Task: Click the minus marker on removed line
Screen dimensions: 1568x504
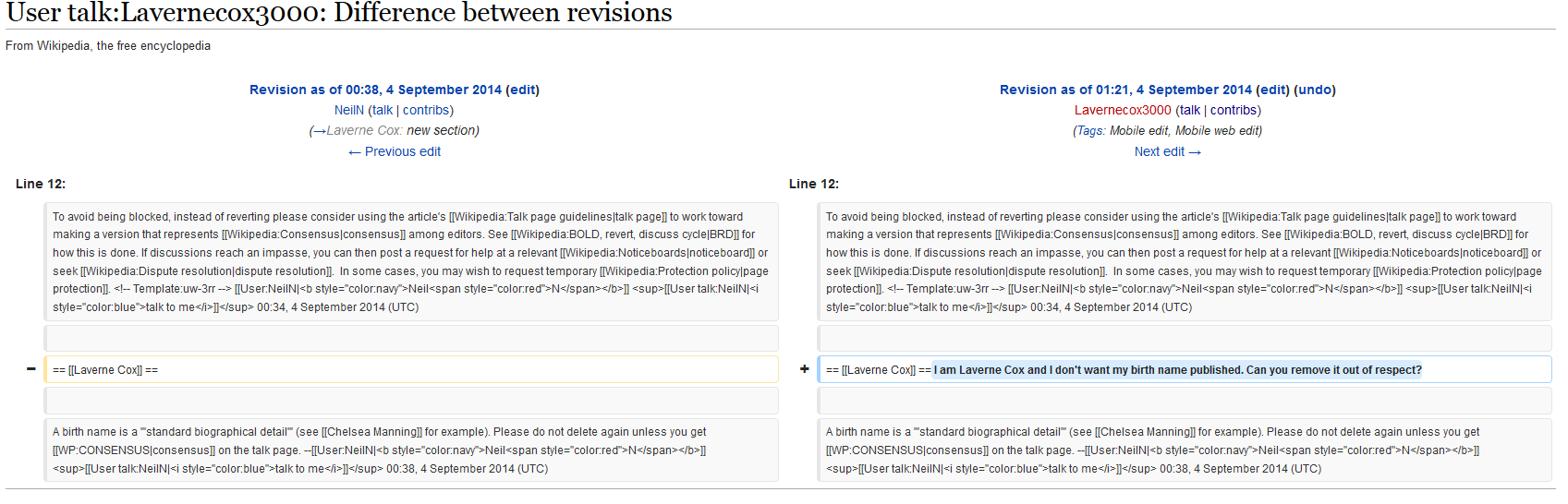Action: [30, 368]
